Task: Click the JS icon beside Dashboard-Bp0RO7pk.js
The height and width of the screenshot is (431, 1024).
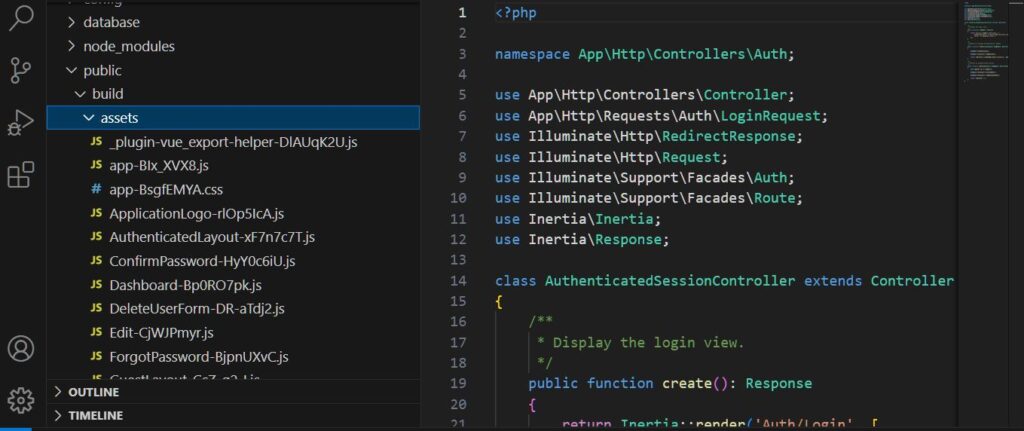Action: point(97,285)
